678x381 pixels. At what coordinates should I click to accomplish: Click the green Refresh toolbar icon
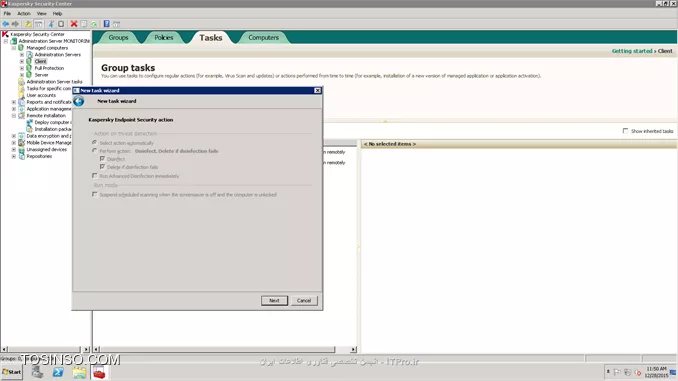[x=94, y=24]
